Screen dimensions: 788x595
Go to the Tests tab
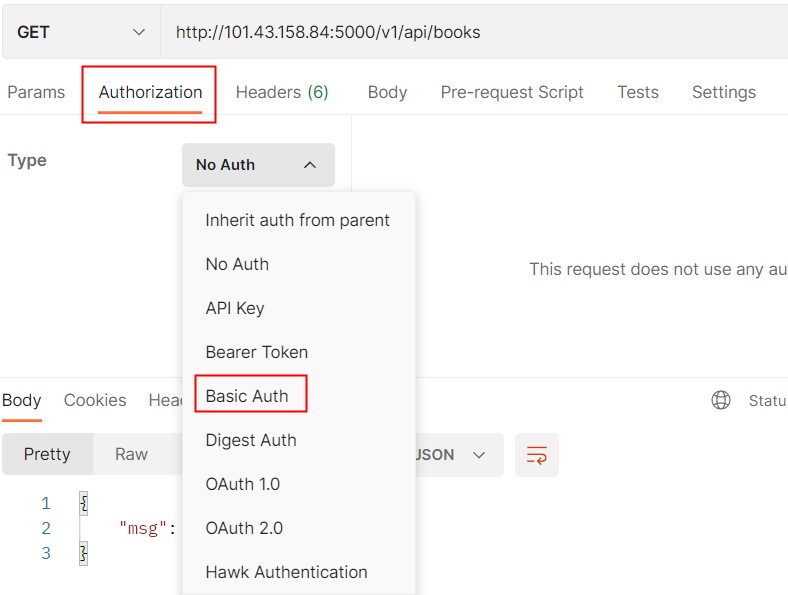[x=638, y=92]
